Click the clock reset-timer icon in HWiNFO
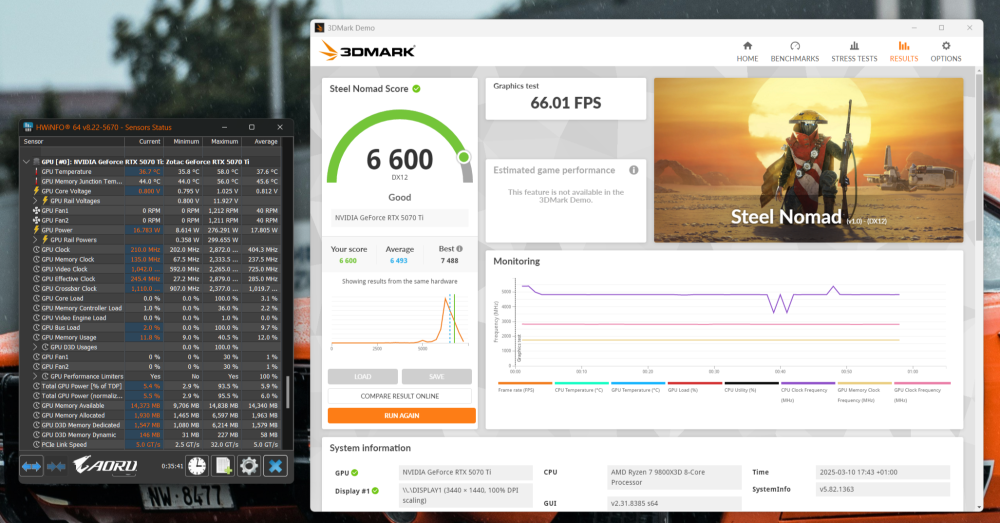Image resolution: width=1000 pixels, height=523 pixels. 197,466
